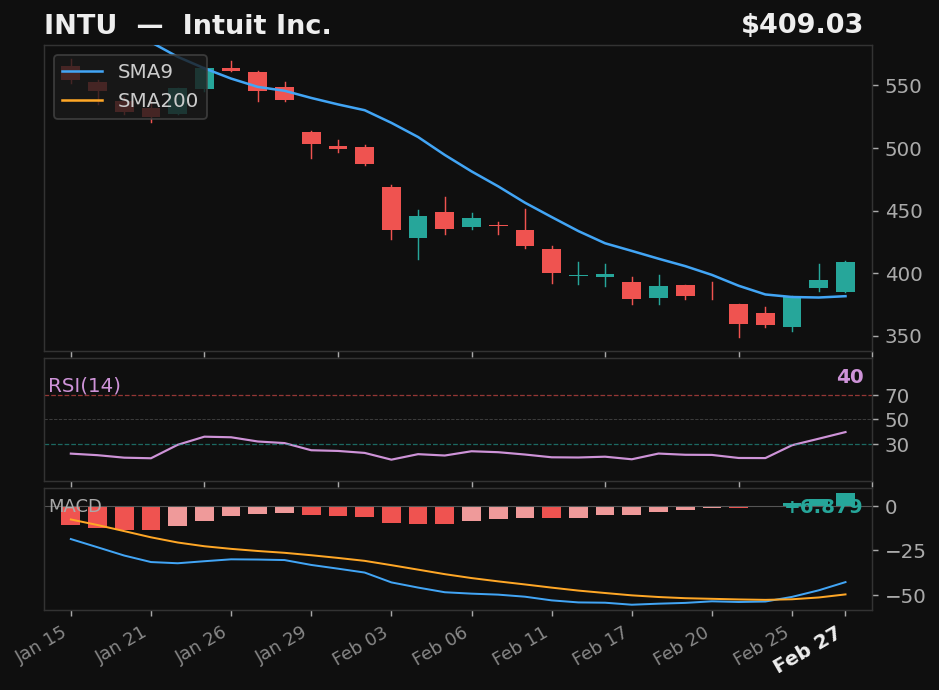Click the Feb 20 date label
939x690 pixels.
(681, 644)
